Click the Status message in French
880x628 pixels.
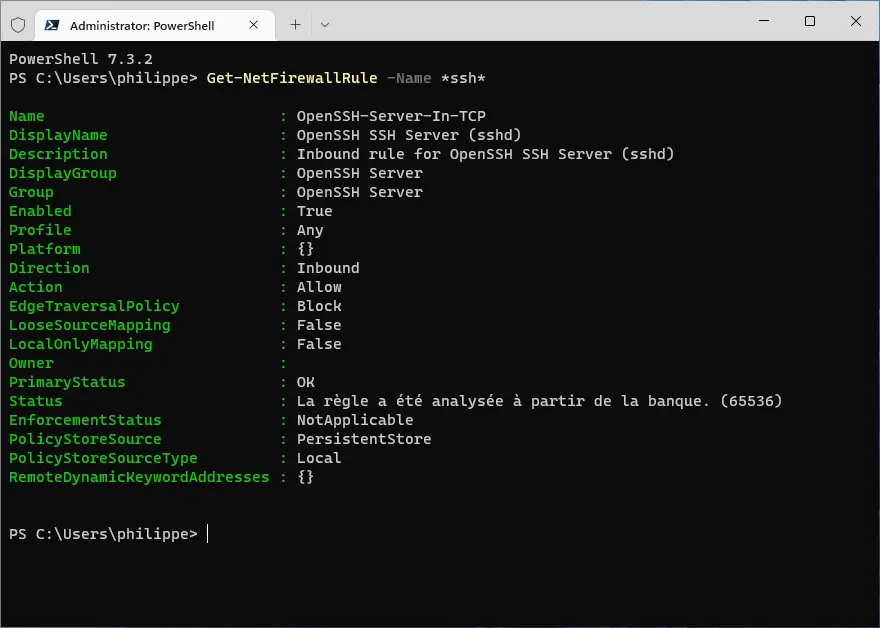pyautogui.click(x=539, y=401)
